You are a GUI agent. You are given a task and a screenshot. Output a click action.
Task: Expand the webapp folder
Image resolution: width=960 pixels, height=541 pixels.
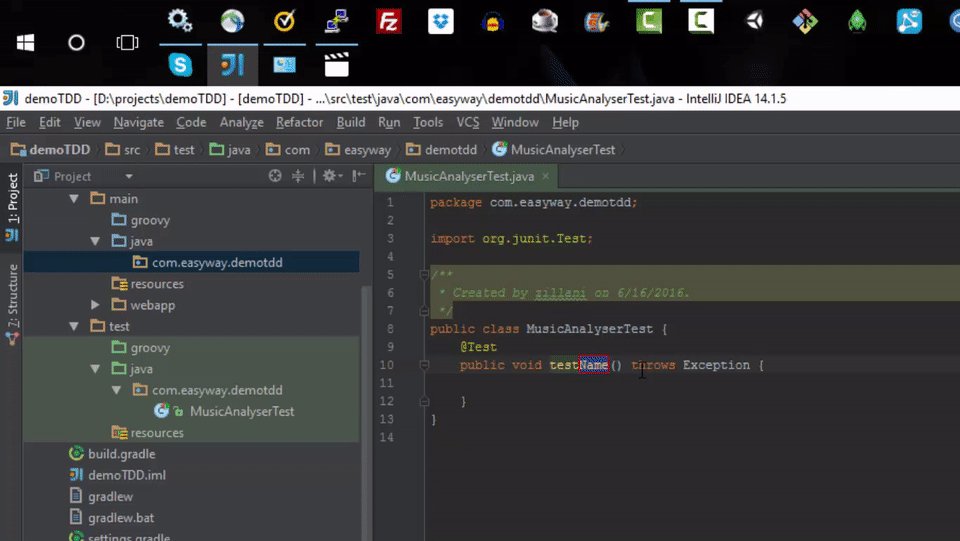click(96, 305)
